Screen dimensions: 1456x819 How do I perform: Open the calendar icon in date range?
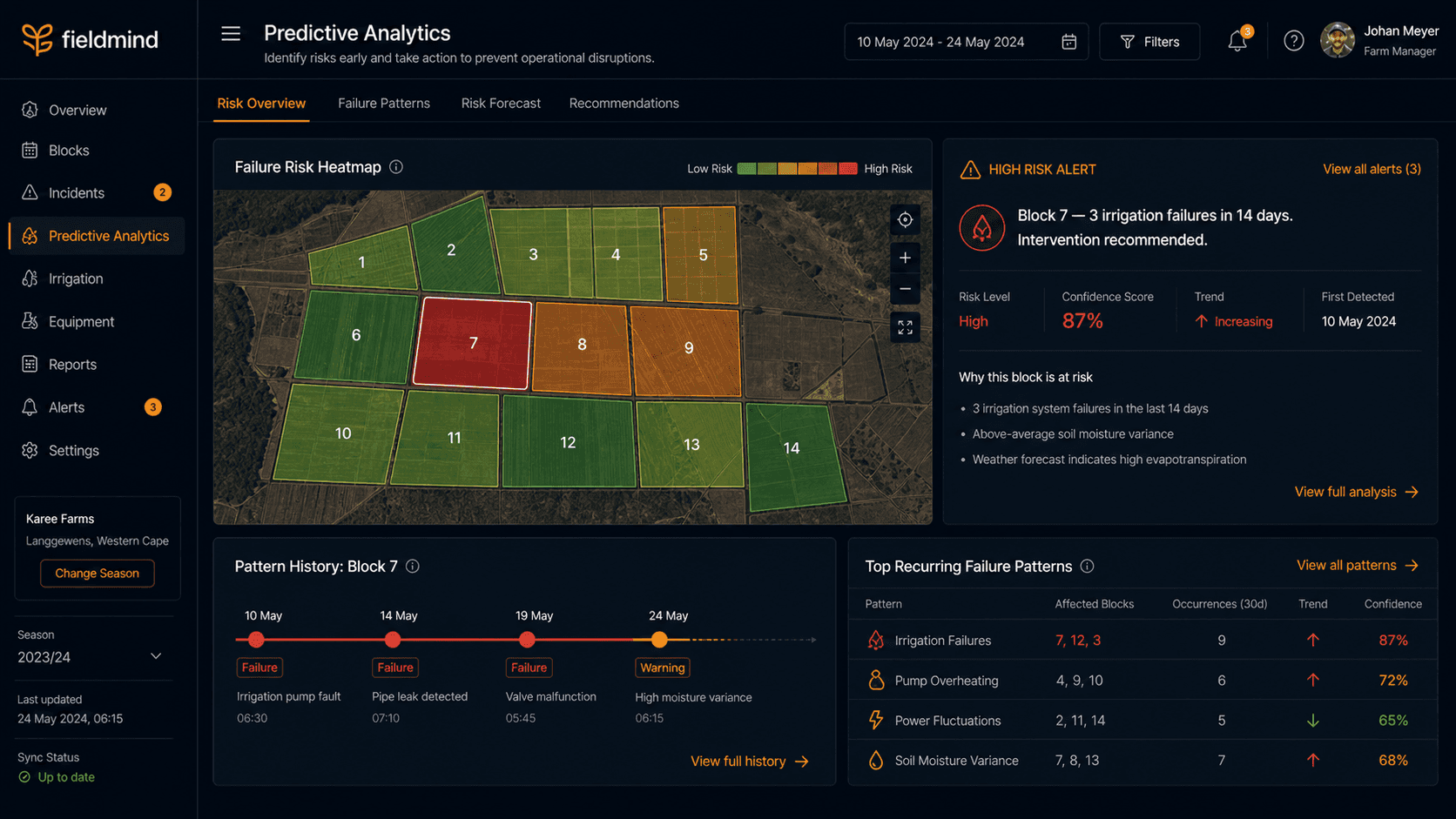[x=1068, y=42]
